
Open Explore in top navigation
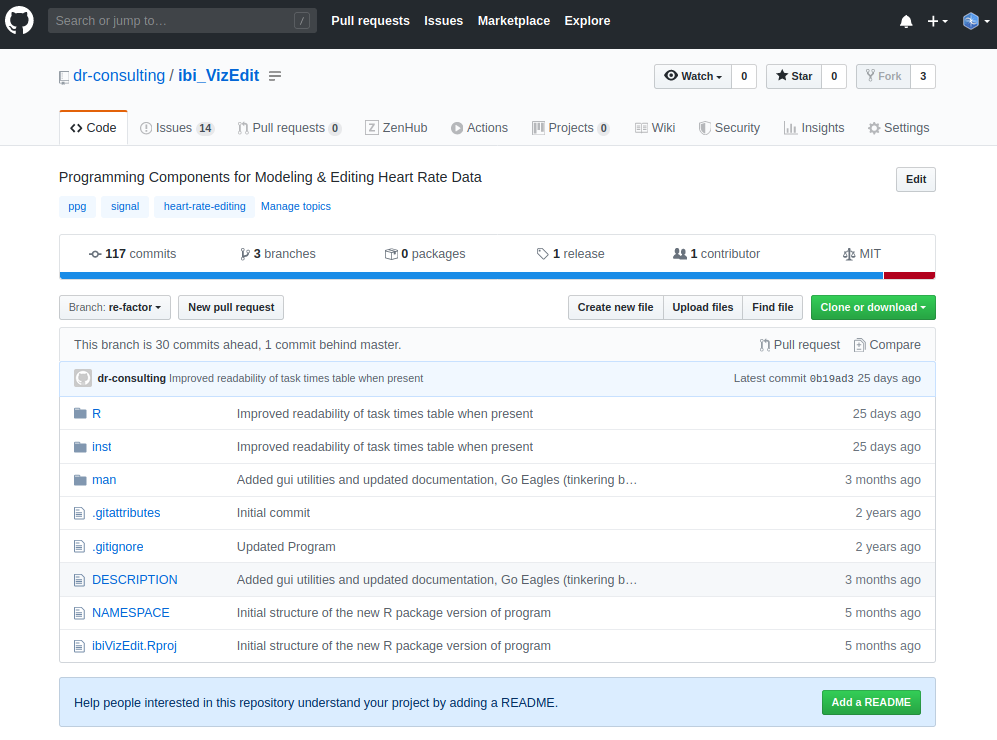click(587, 21)
